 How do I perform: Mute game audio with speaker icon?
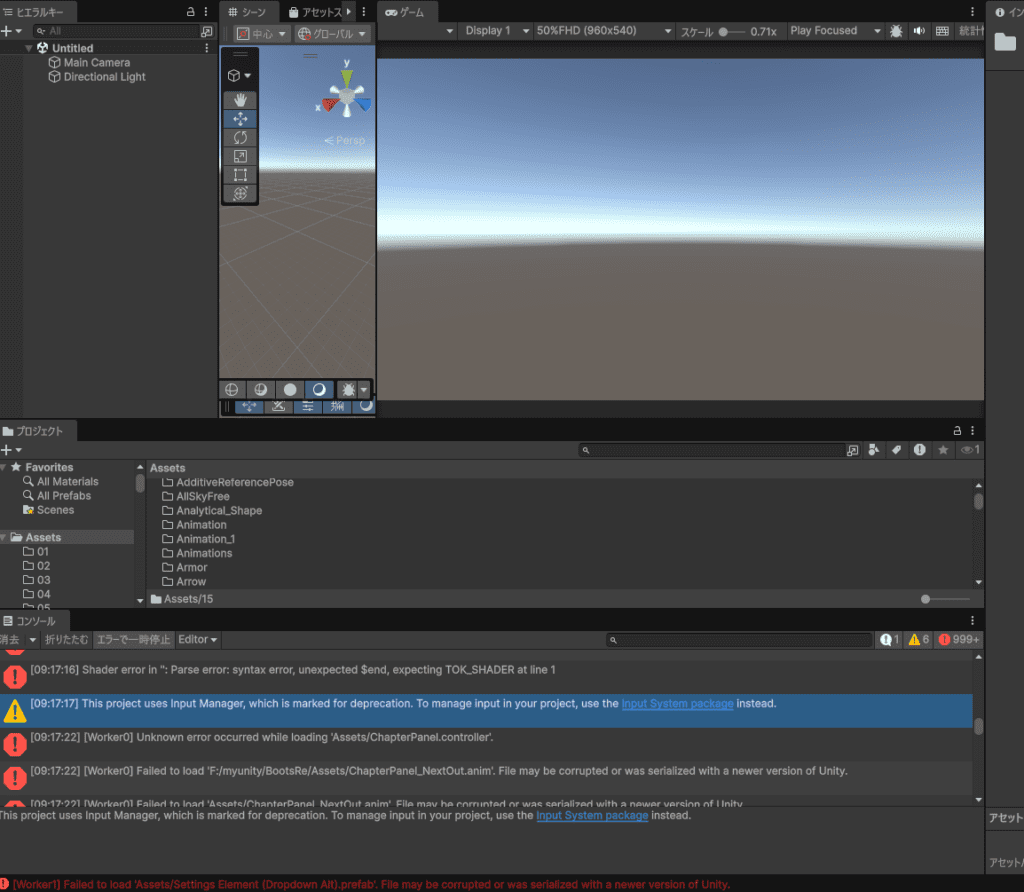pos(919,31)
